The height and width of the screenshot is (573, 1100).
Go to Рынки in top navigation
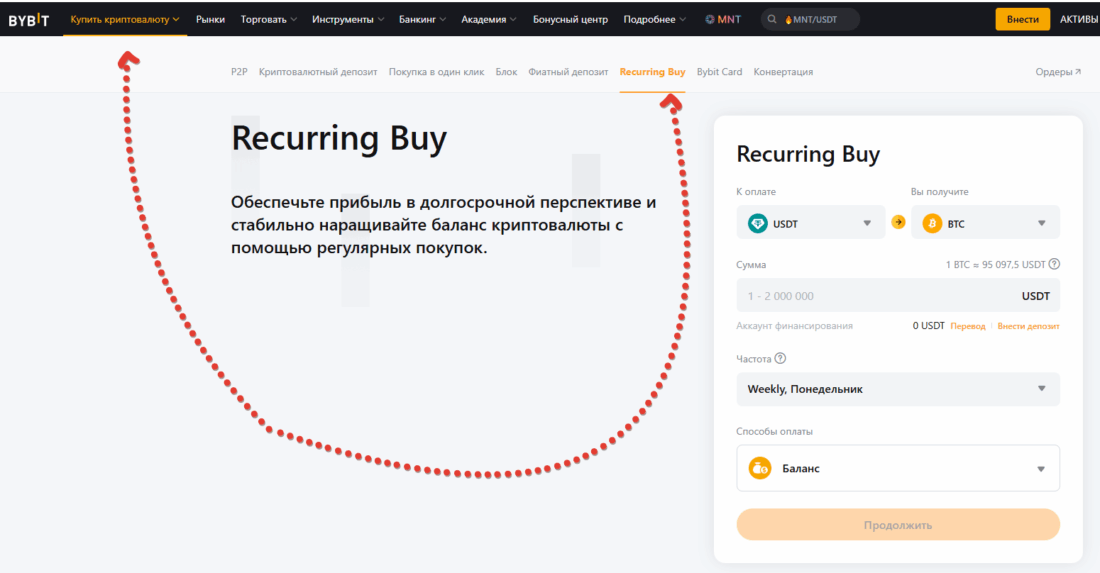point(210,20)
